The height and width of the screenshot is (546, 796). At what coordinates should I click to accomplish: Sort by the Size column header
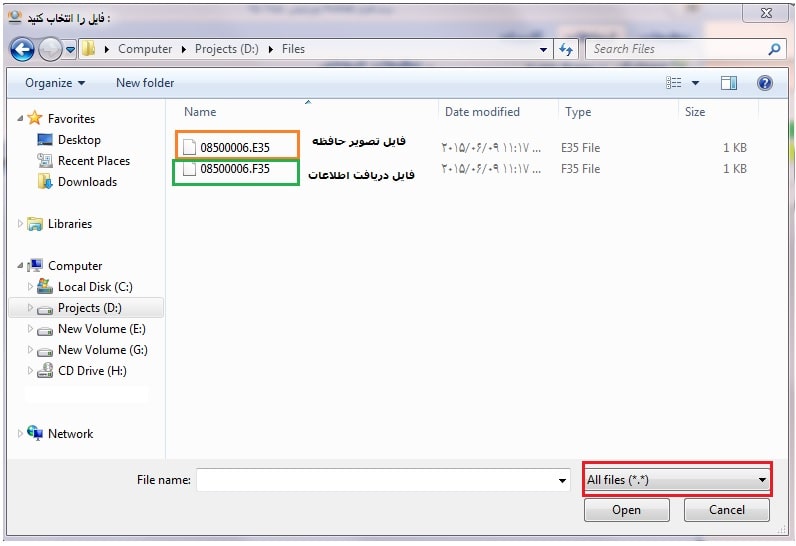[695, 112]
